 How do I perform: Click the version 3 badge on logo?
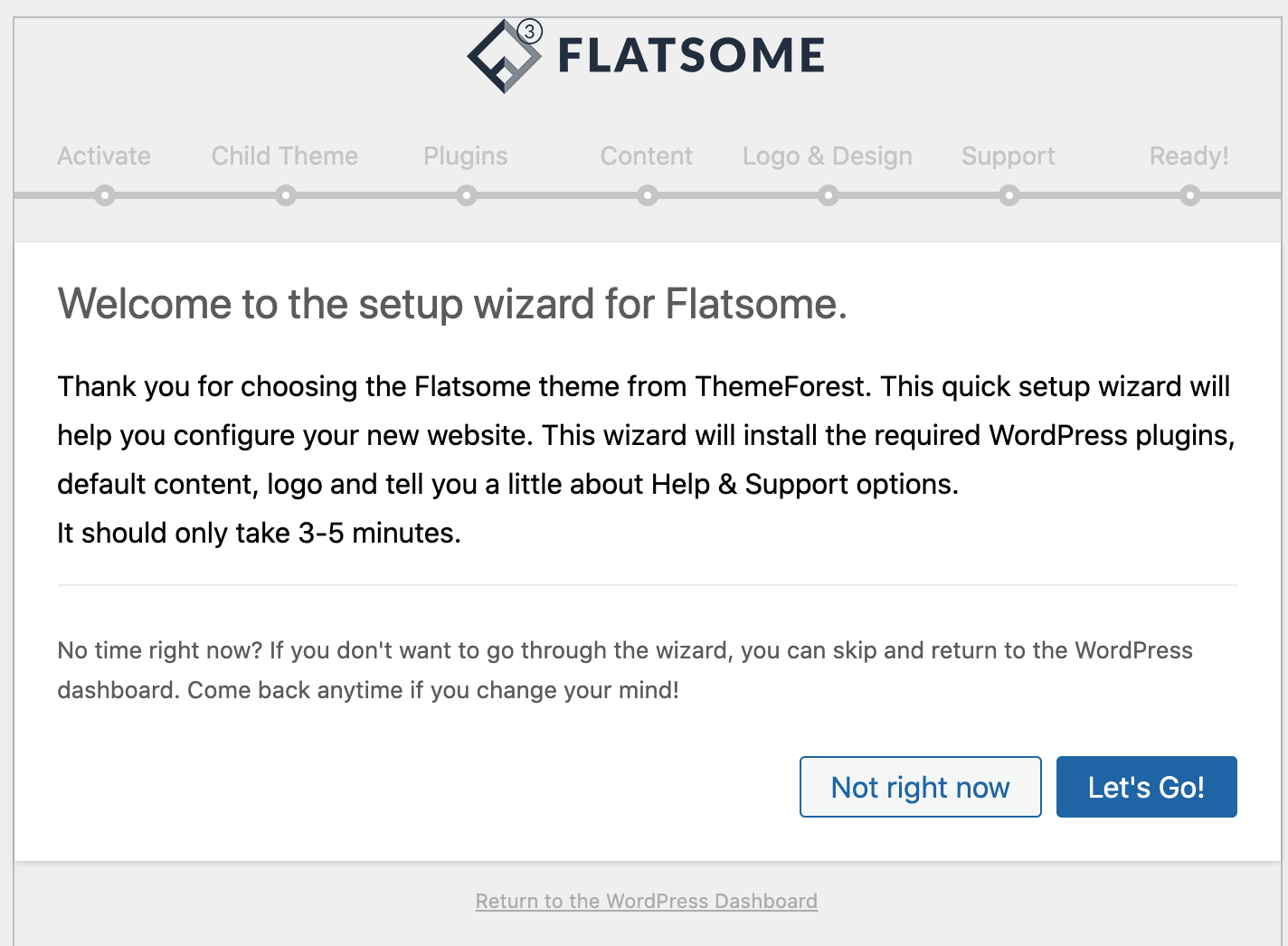[530, 32]
